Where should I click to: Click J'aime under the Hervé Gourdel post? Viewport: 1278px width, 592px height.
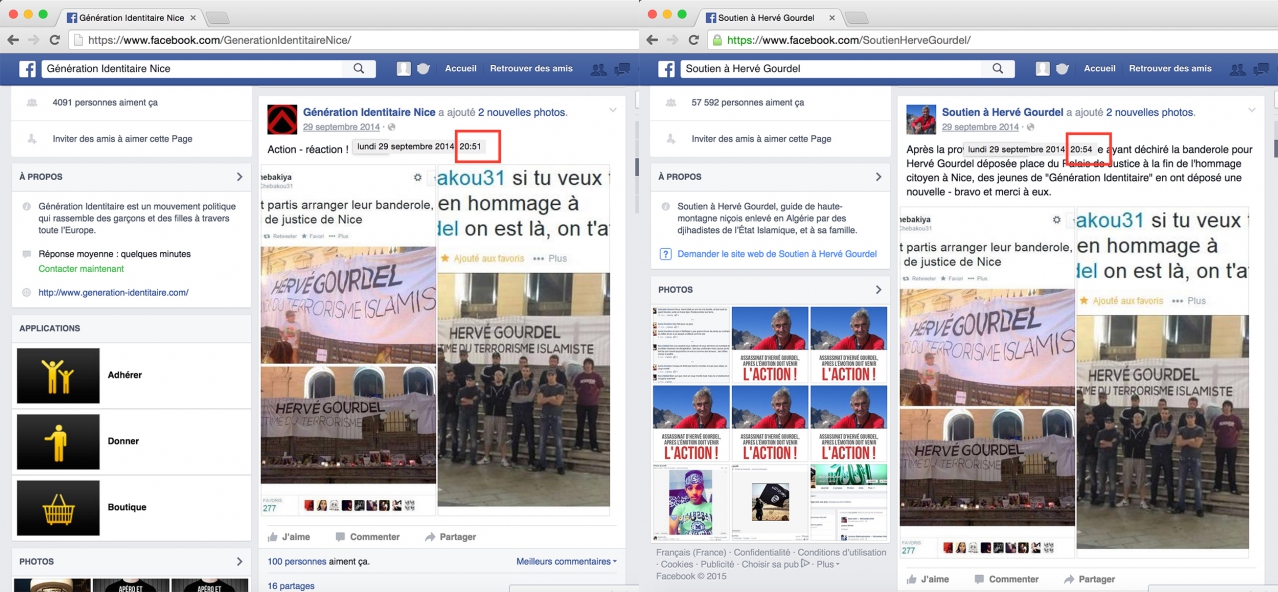click(928, 579)
